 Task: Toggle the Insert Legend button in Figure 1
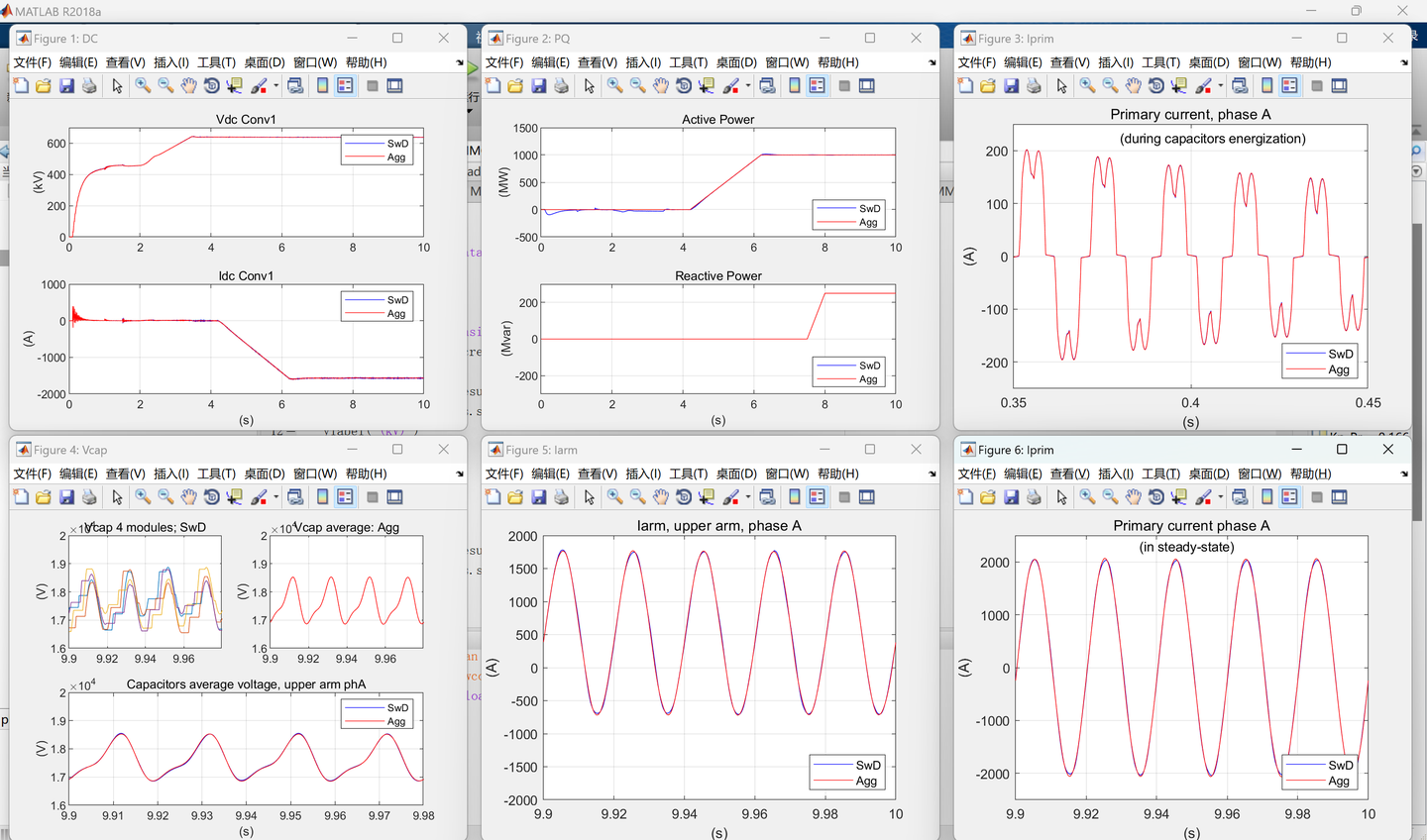coord(345,85)
